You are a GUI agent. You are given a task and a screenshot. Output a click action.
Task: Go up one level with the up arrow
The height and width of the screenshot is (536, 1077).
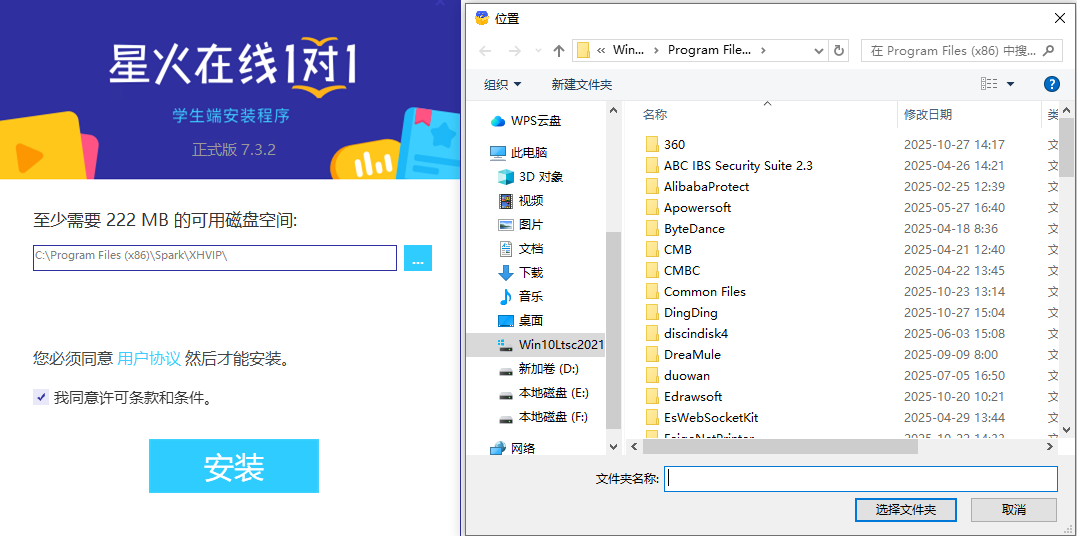point(558,51)
